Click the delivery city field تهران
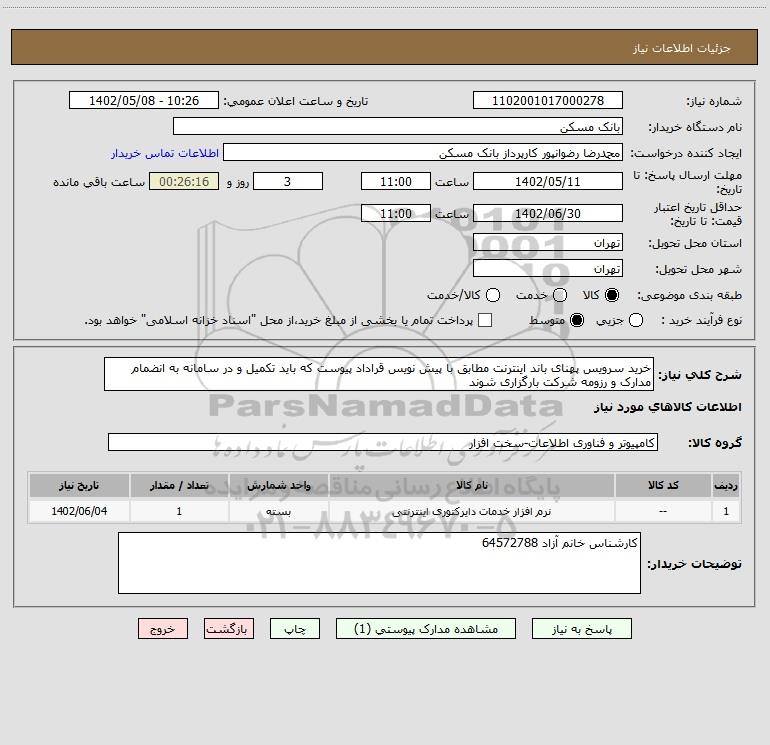Image resolution: width=770 pixels, height=745 pixels. [x=548, y=268]
